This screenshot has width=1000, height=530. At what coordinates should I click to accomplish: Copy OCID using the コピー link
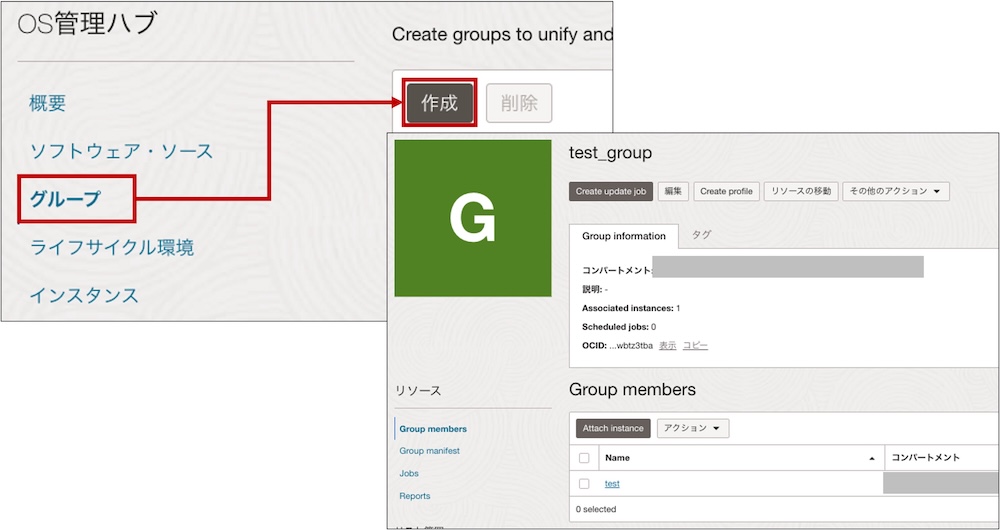[695, 345]
